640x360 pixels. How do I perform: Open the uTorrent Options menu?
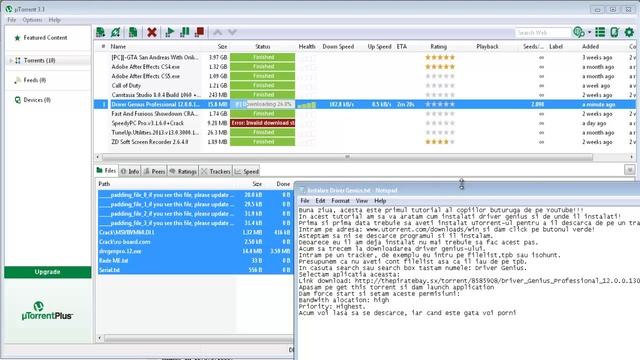[x=32, y=20]
